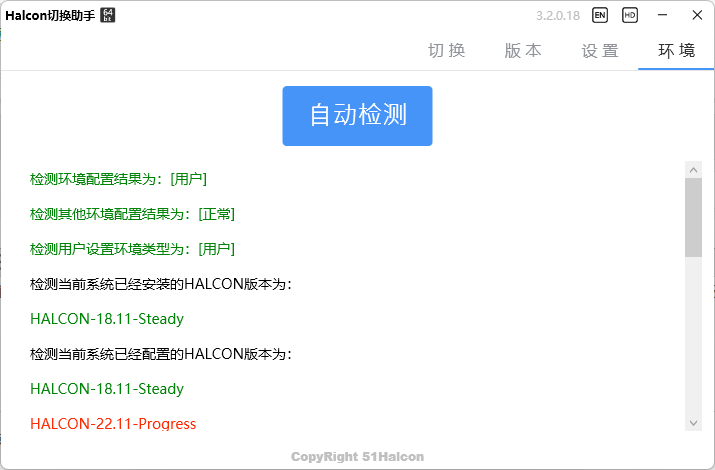Screen dimensions: 715x470
Task: Click the HALCON-18.11-Steady entry under configured versions
Action: coord(107,389)
